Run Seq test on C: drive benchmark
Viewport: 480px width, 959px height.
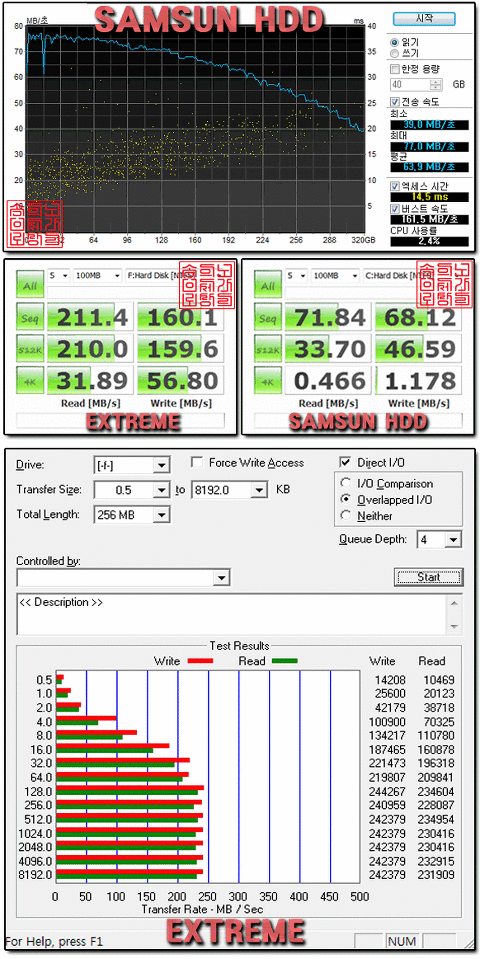click(x=268, y=317)
